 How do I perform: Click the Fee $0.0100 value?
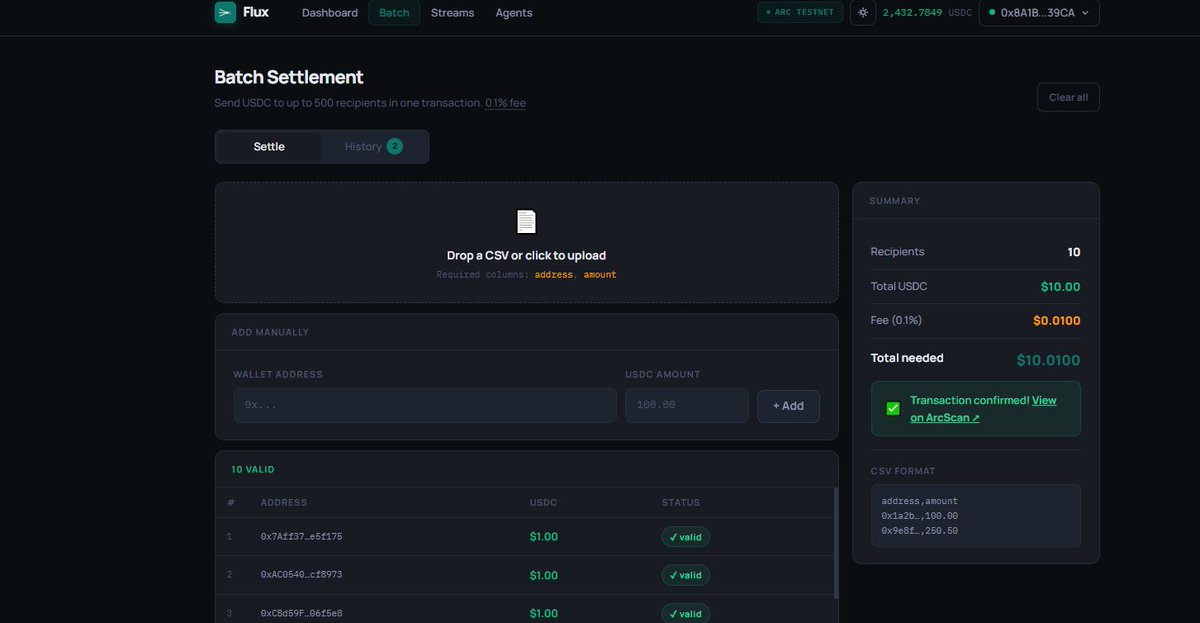pyautogui.click(x=1057, y=321)
